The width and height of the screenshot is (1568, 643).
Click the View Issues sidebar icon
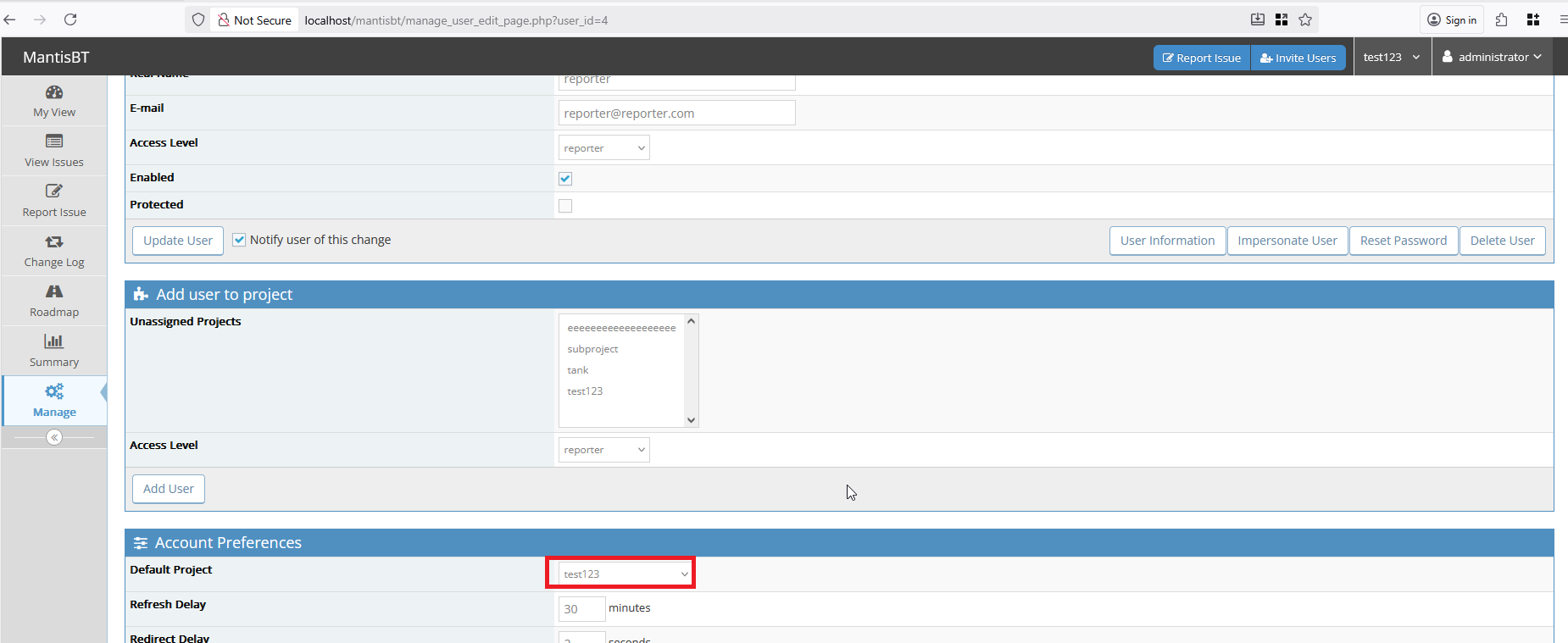click(54, 141)
